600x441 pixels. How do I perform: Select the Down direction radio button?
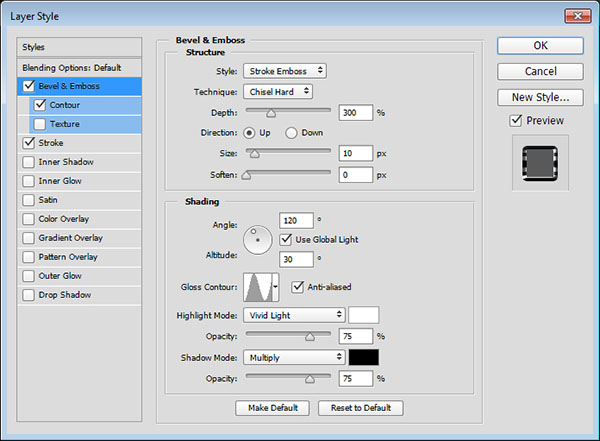click(x=292, y=132)
